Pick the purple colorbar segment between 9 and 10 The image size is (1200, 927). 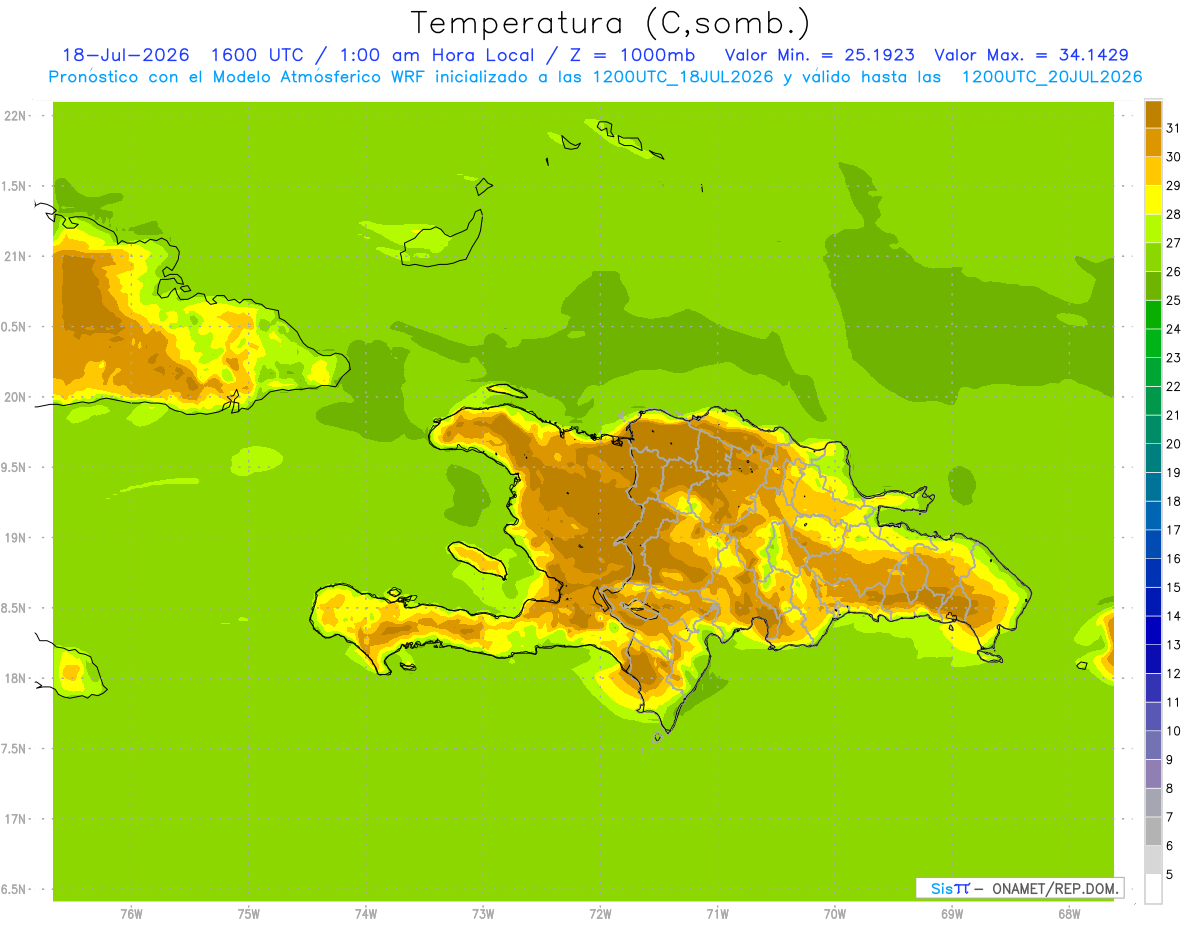point(1153,745)
